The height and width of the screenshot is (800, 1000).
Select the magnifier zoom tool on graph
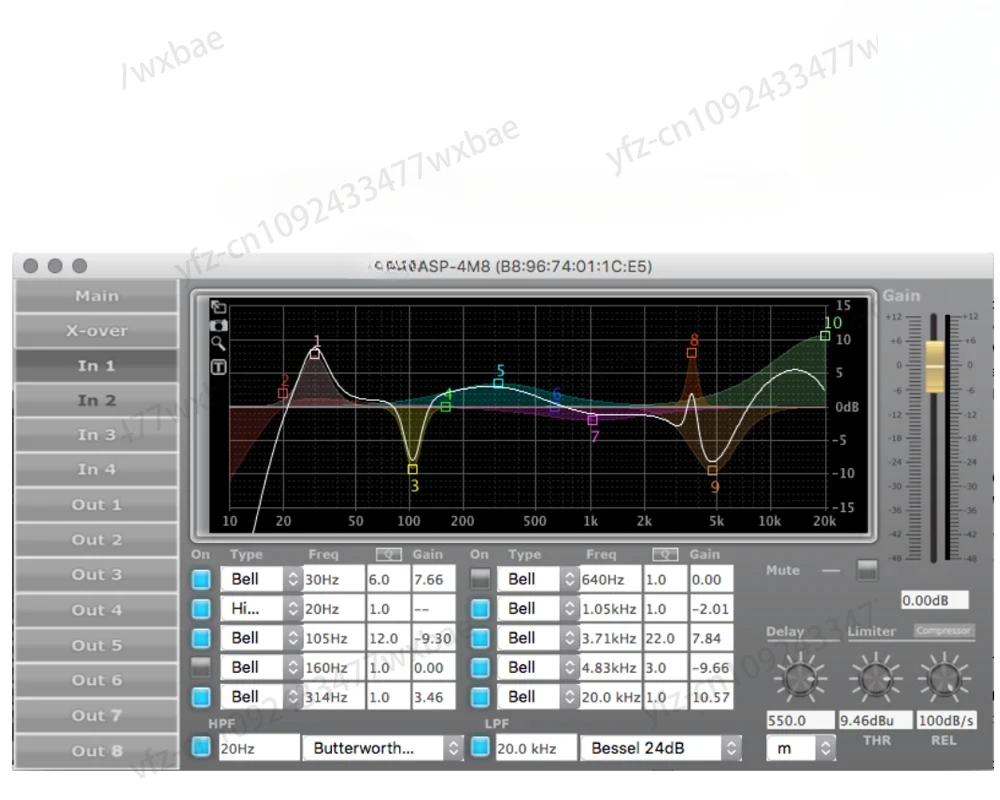[219, 344]
